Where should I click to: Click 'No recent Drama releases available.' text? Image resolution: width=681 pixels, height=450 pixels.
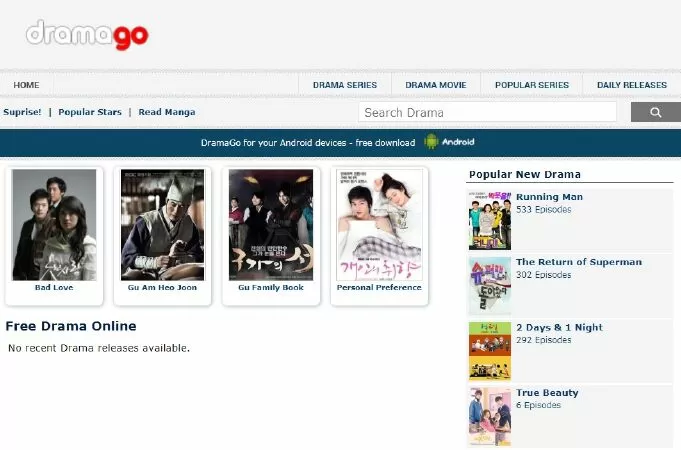click(99, 348)
